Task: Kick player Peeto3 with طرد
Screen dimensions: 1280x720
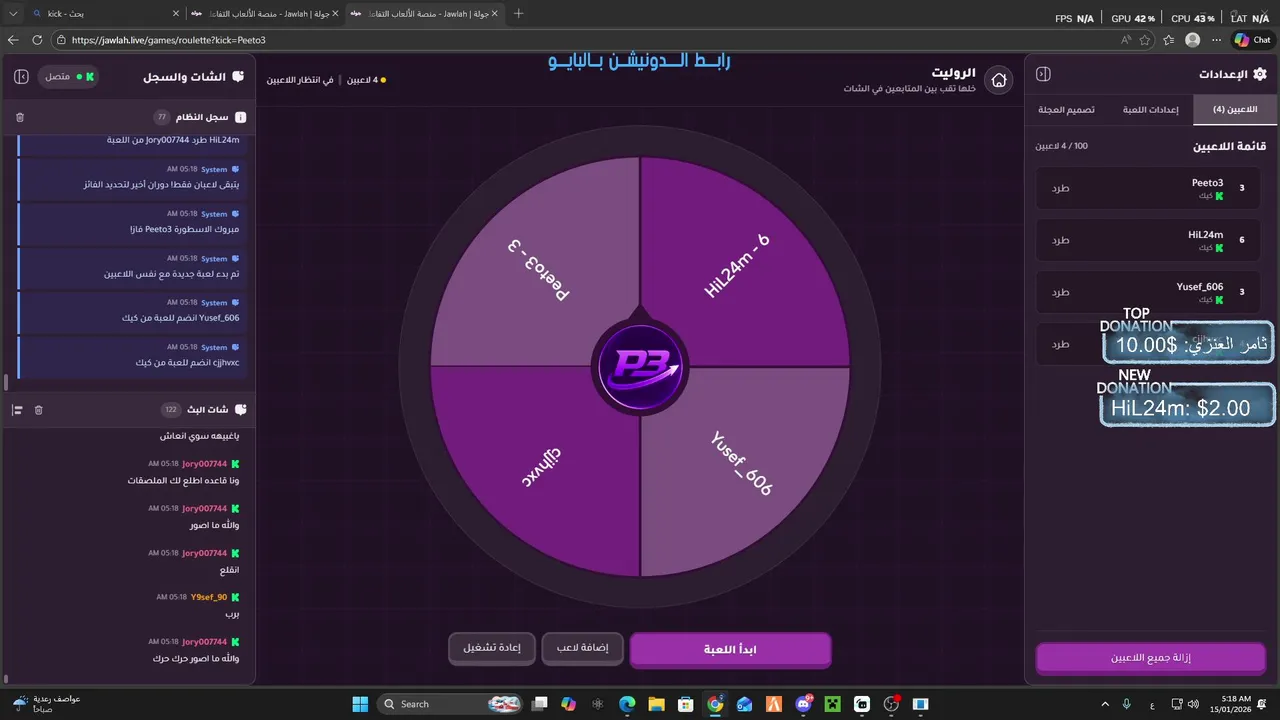Action: (1061, 188)
